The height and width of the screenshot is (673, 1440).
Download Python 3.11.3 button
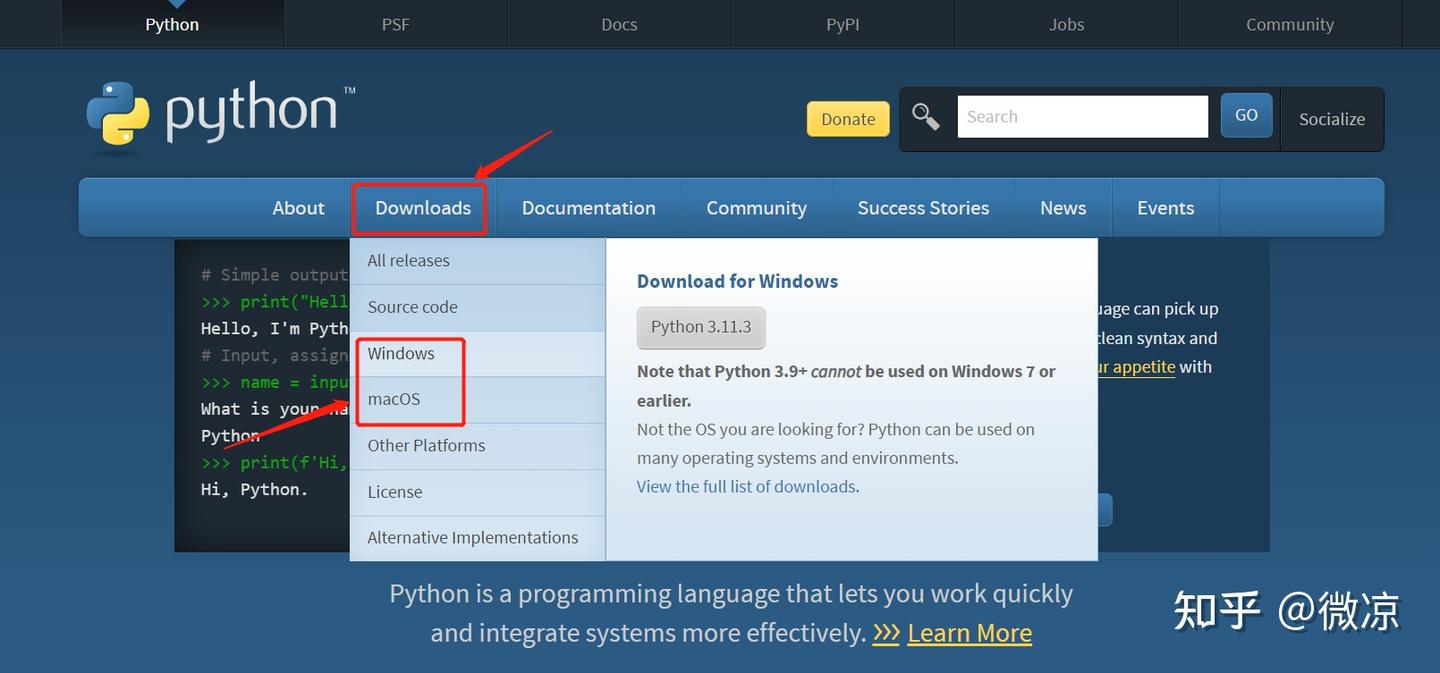[701, 327]
